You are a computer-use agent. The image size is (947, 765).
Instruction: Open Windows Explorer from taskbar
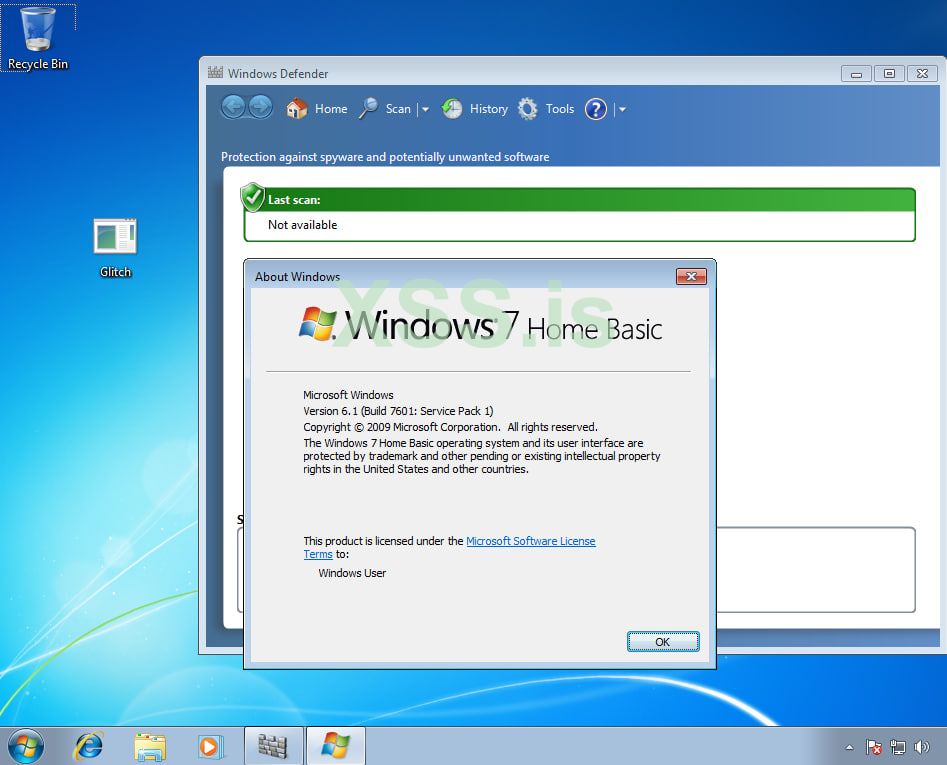150,747
